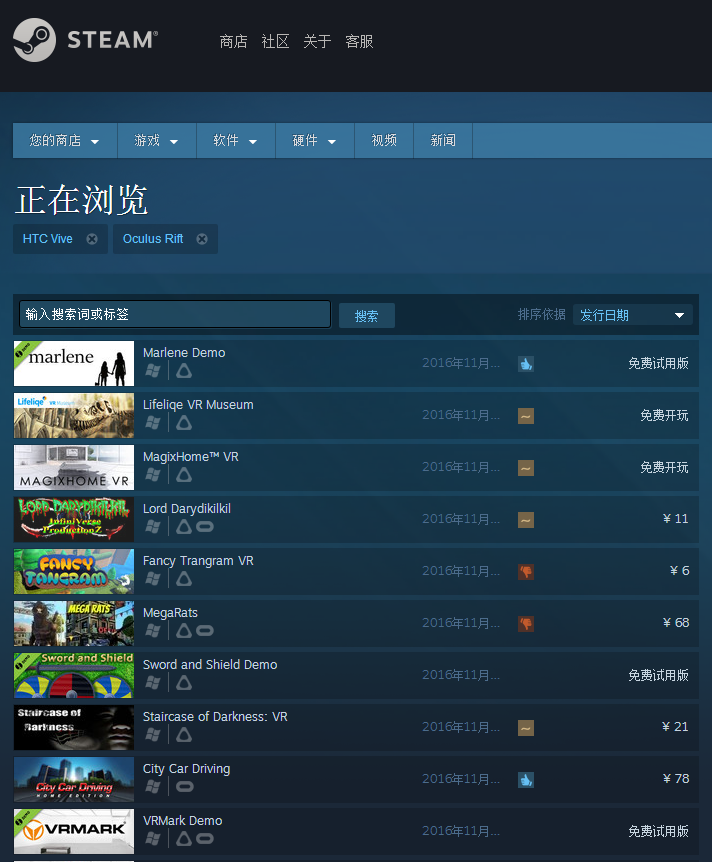Click the ¥ 68 price for MegaRats

[676, 622]
